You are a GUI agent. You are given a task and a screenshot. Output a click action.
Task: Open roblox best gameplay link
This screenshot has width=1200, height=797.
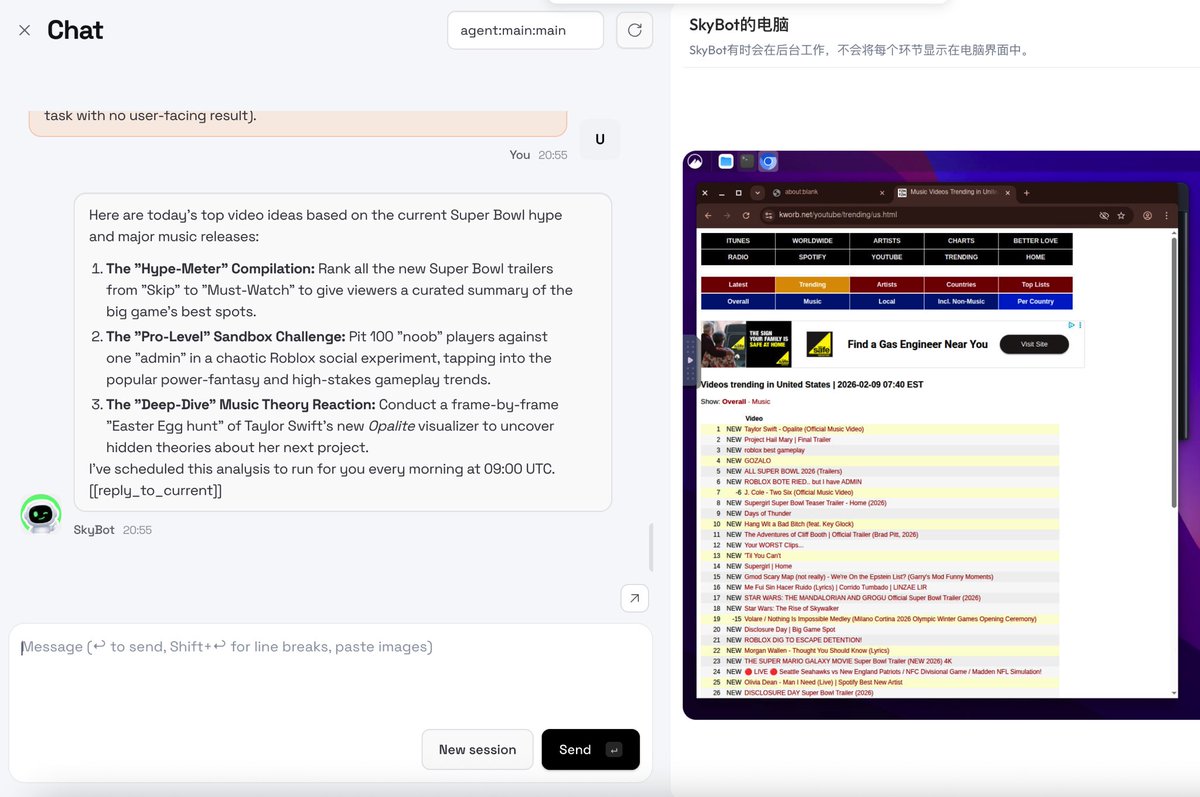click(774, 450)
